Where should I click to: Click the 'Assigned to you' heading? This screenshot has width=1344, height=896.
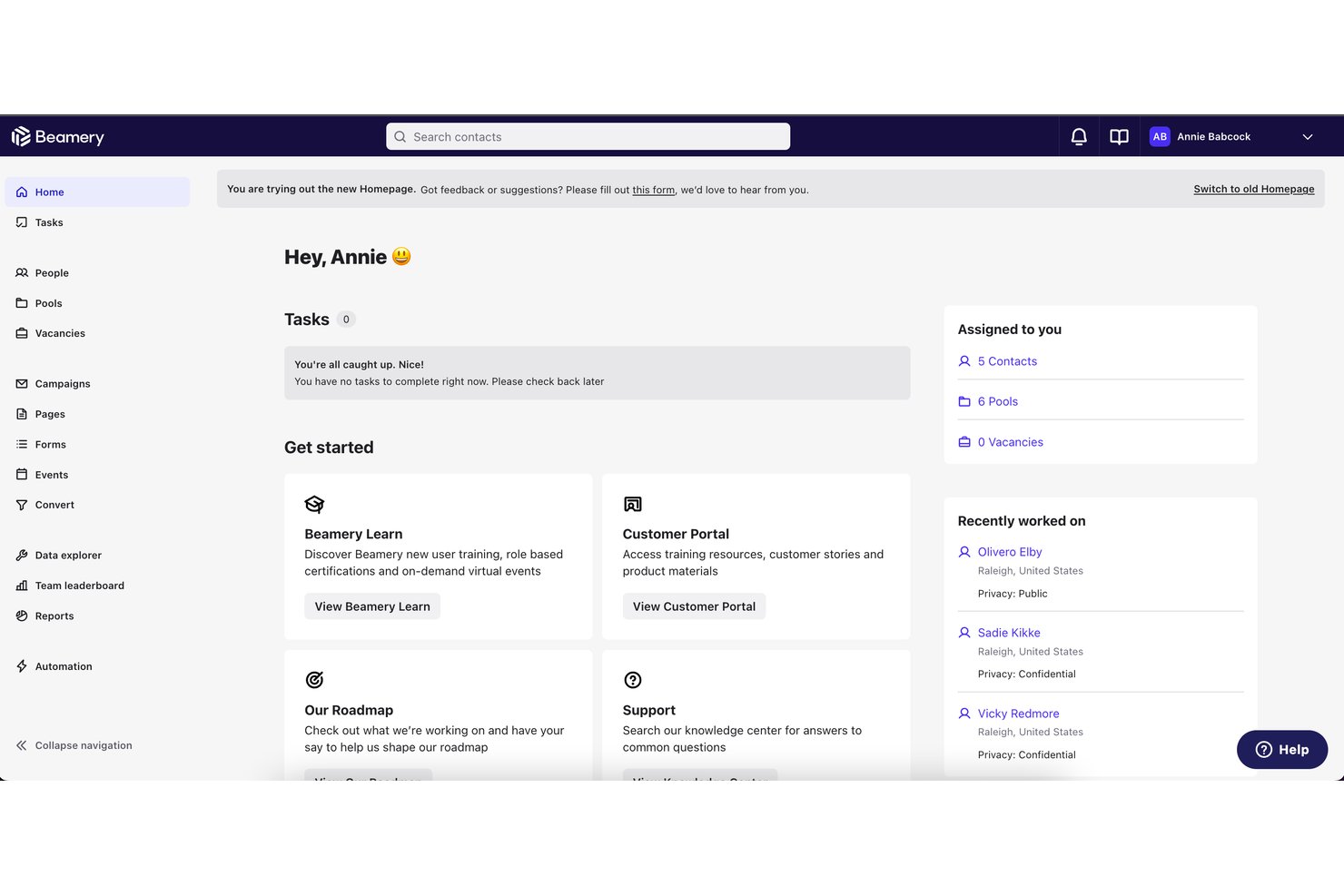(x=1009, y=330)
